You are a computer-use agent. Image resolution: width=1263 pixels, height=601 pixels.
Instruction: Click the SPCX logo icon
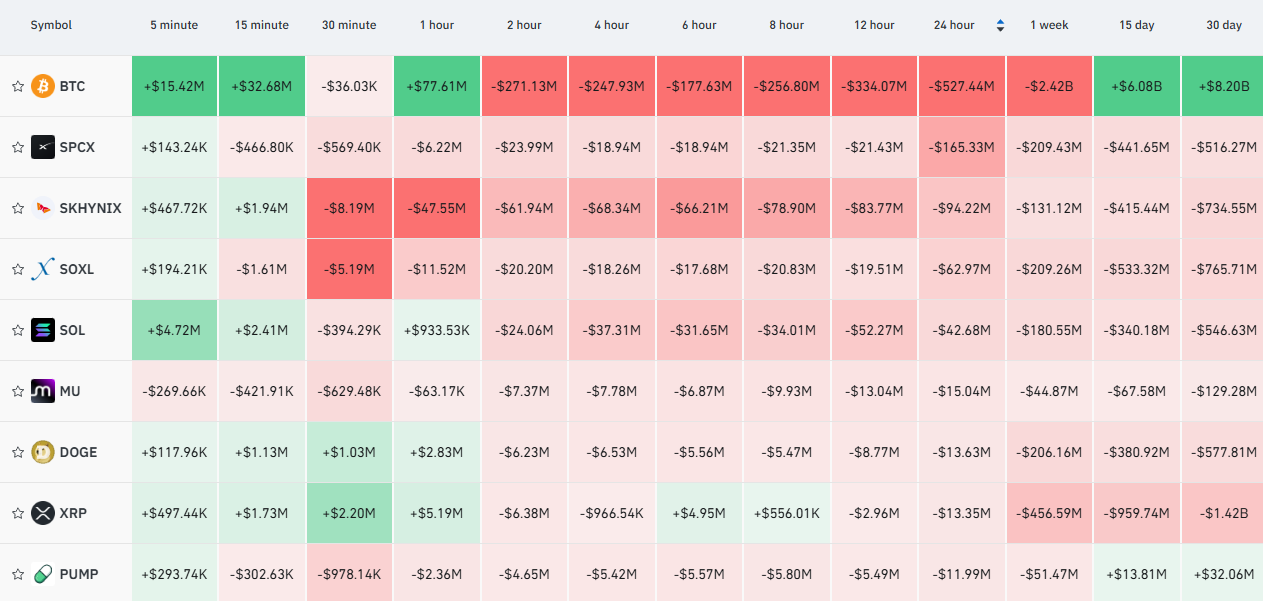pyautogui.click(x=43, y=147)
